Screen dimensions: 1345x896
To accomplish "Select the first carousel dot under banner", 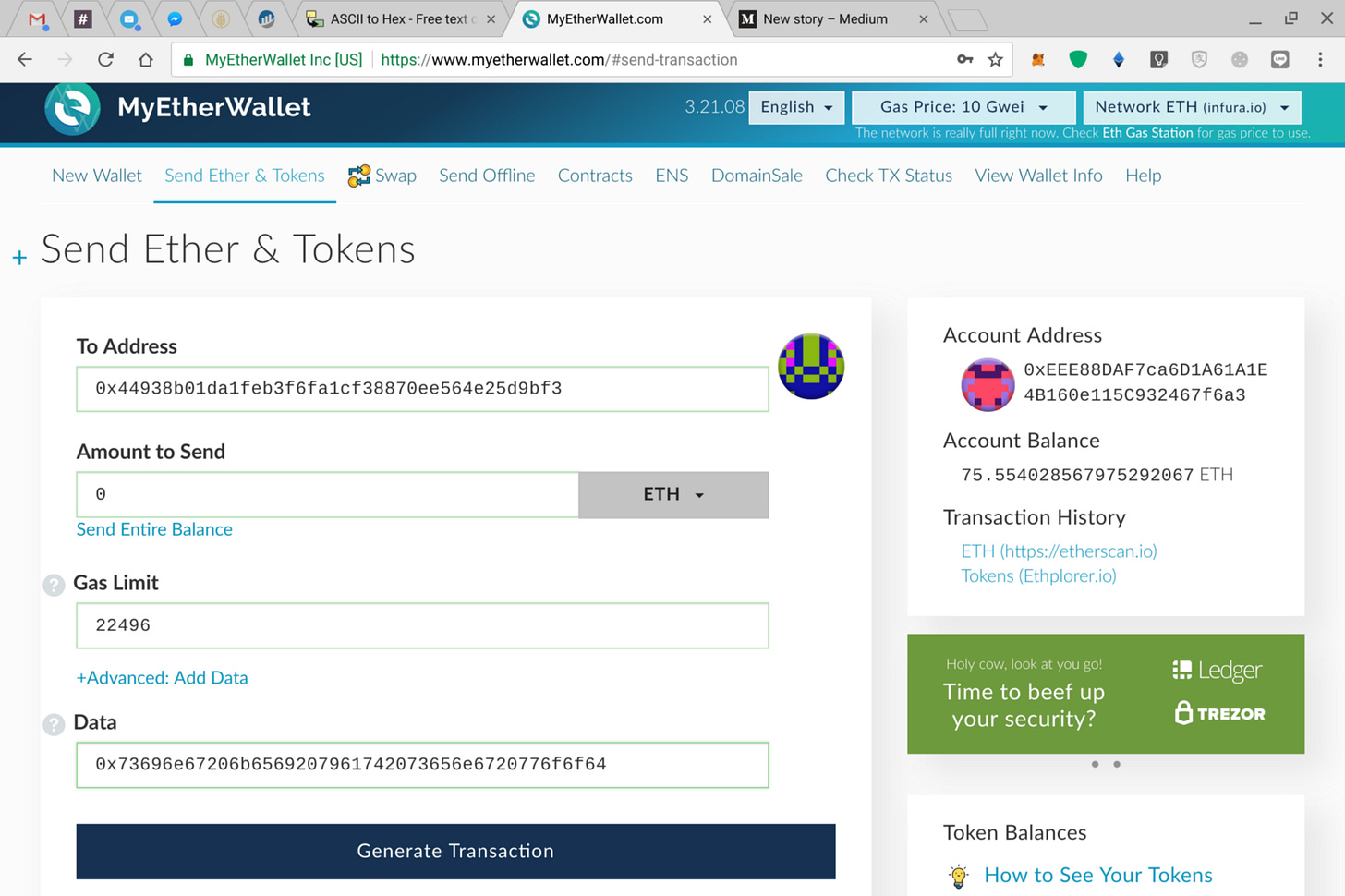I will point(1095,764).
